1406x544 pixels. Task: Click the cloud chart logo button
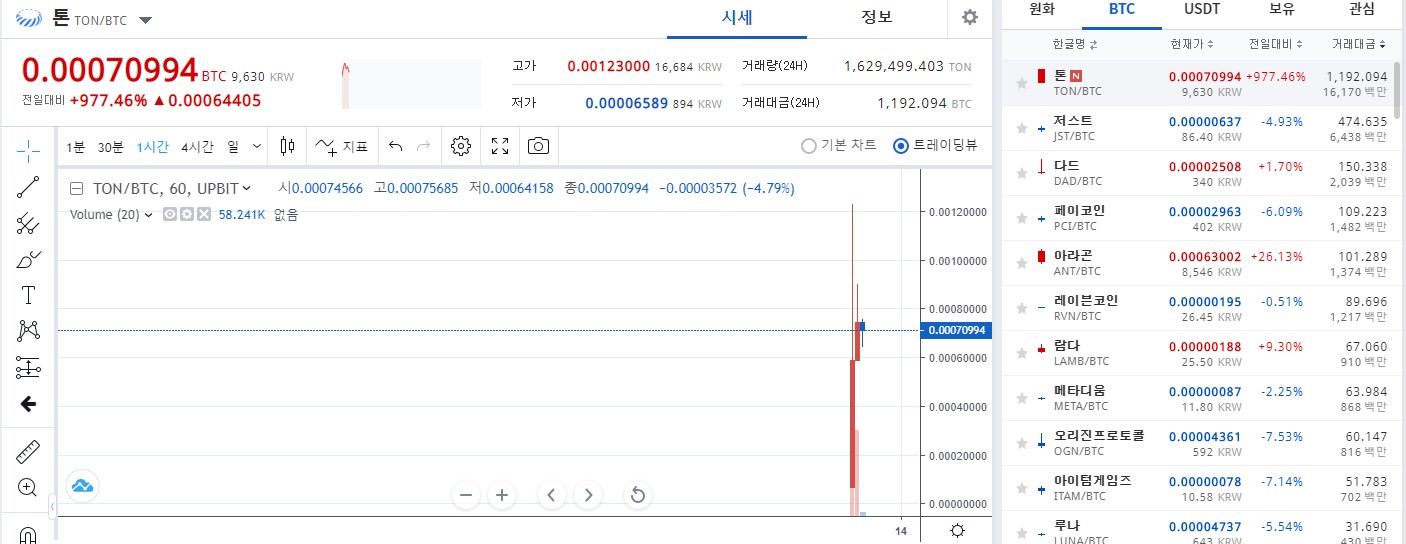[x=82, y=486]
